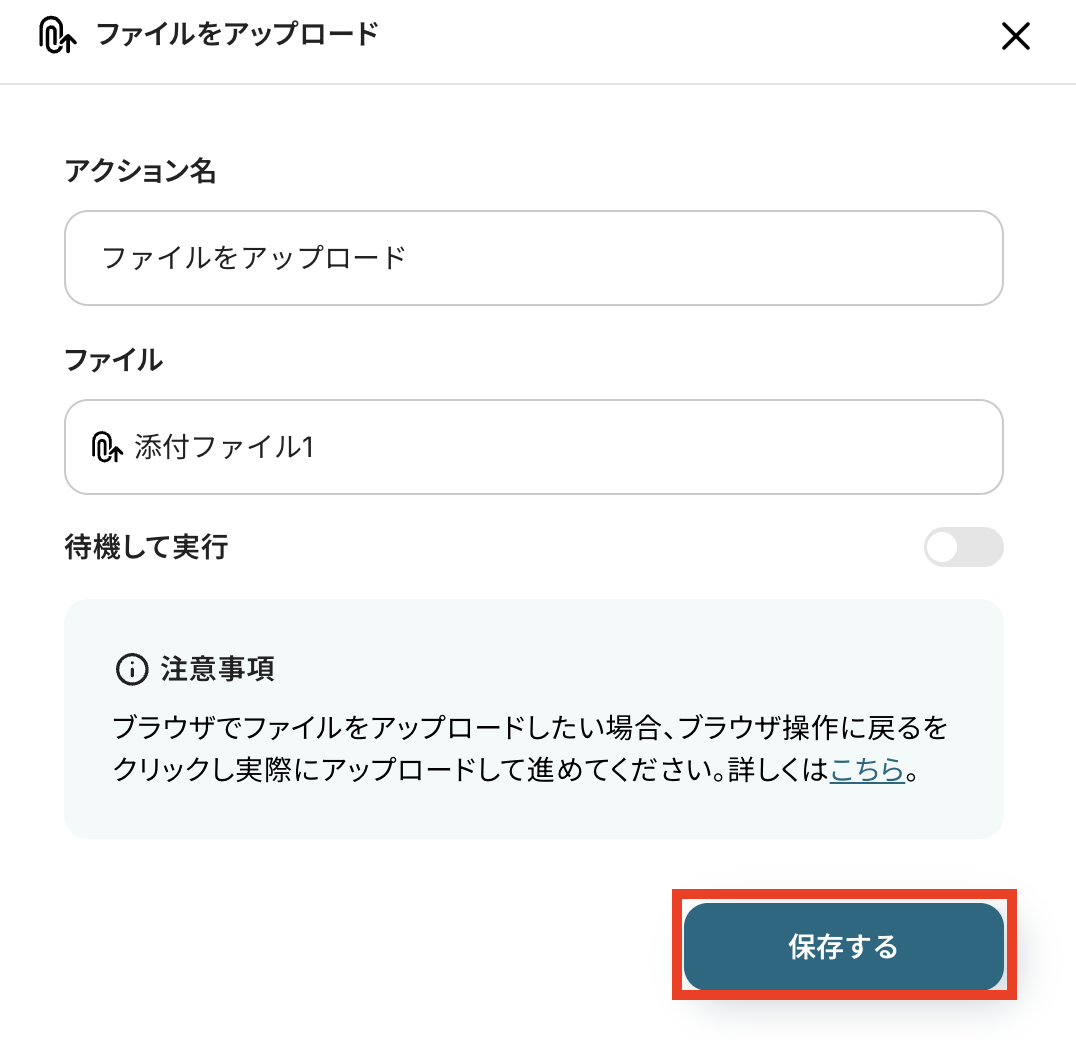Close the dialog with the X icon
Screen dimensions: 1076x1040
tap(1015, 37)
